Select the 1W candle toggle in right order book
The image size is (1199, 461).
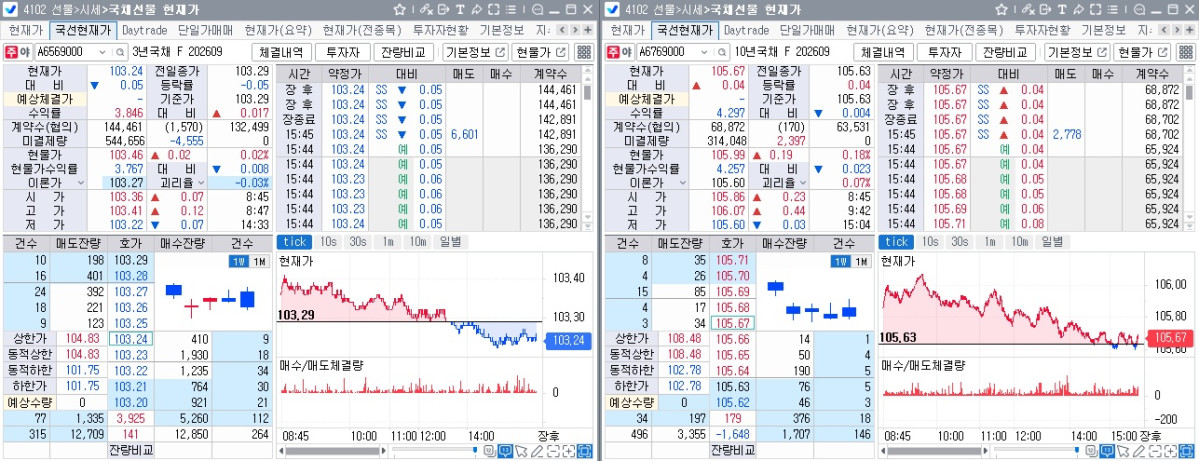pyautogui.click(x=841, y=262)
